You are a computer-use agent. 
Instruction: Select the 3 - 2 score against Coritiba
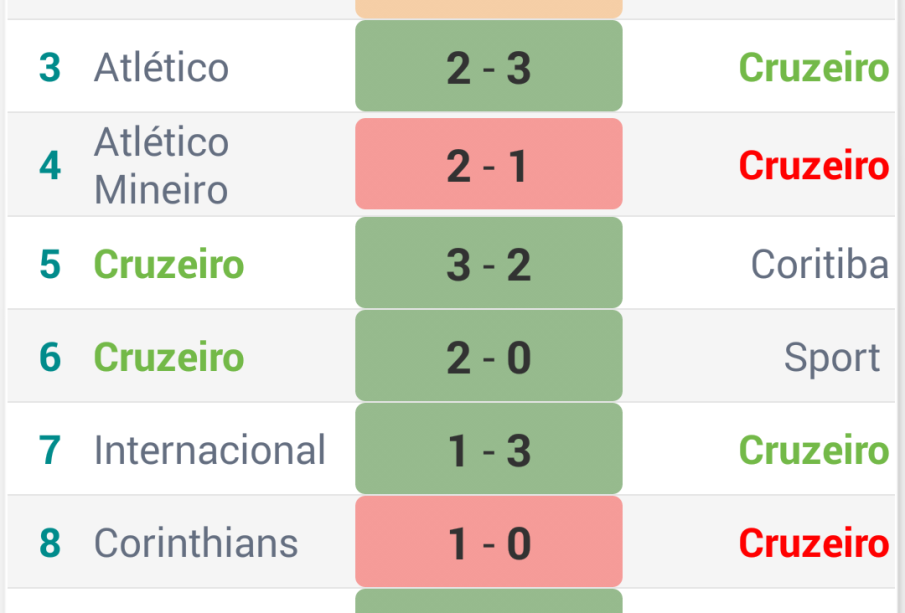point(488,264)
